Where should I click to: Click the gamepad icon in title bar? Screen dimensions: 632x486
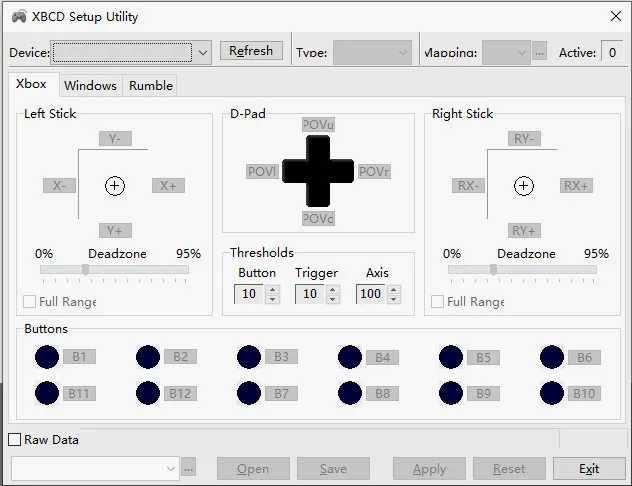pyautogui.click(x=19, y=17)
